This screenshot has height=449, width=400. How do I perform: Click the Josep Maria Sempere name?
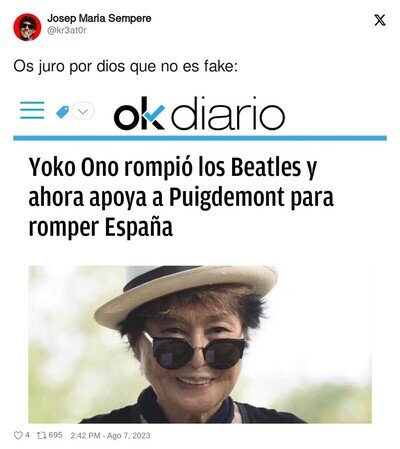tap(99, 18)
